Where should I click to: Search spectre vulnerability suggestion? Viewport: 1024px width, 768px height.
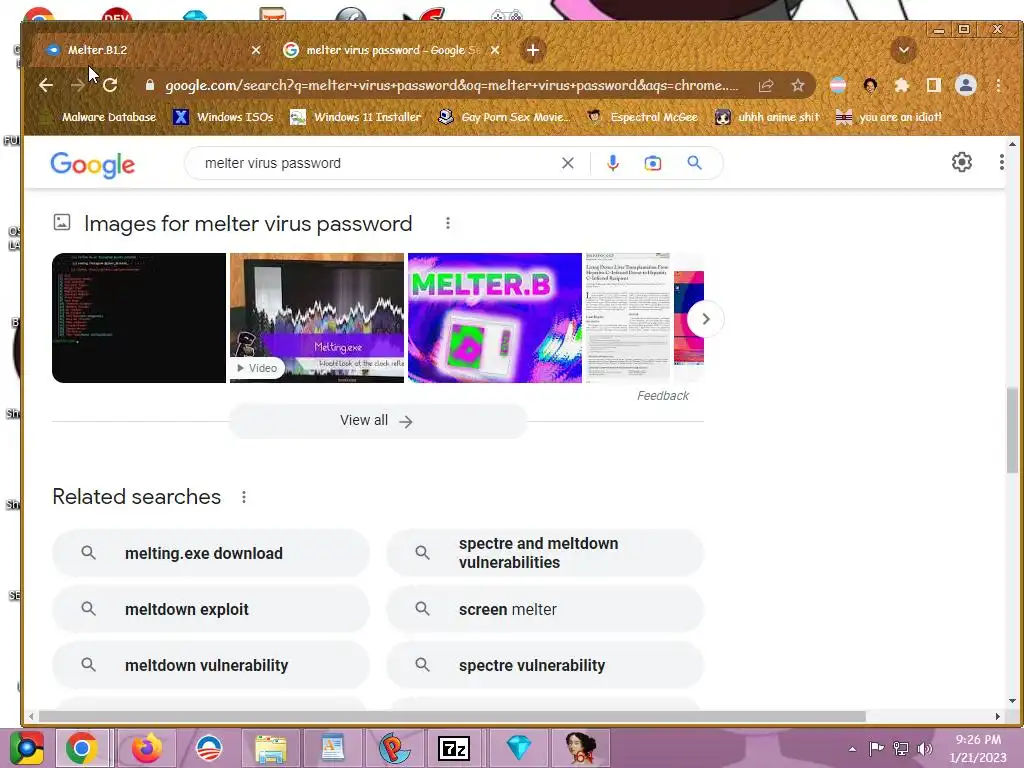(x=545, y=665)
